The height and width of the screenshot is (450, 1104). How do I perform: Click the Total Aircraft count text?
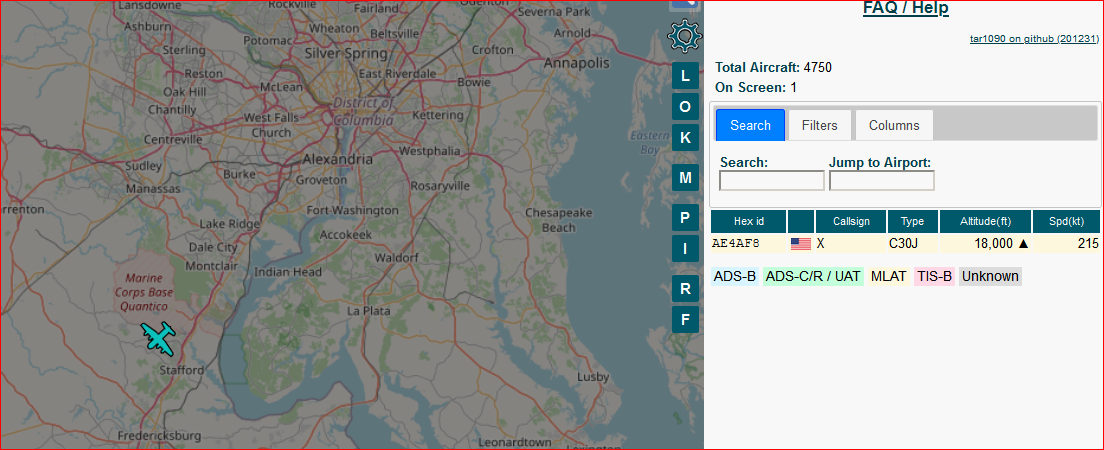pos(774,68)
